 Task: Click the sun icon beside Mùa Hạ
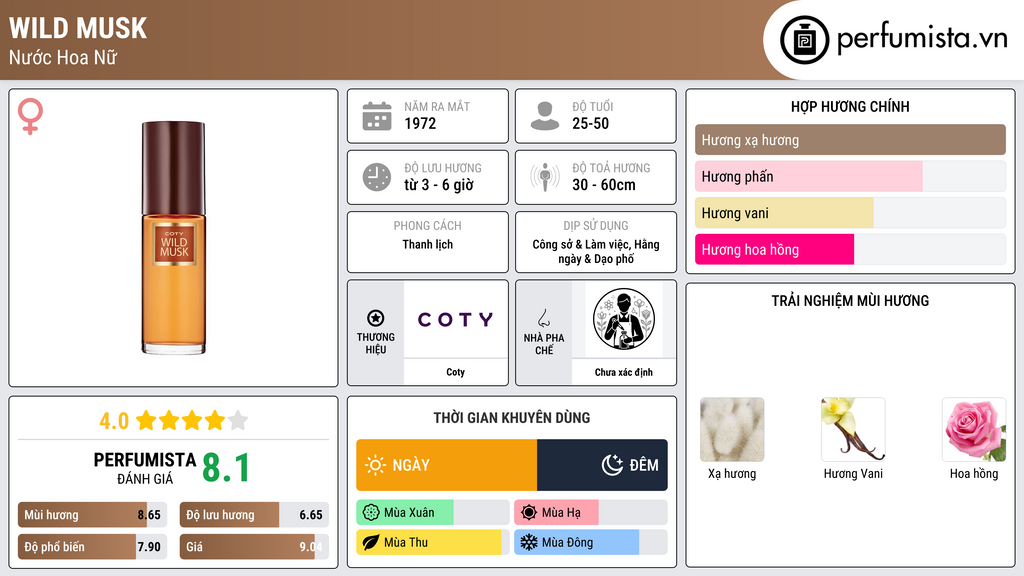pos(529,513)
